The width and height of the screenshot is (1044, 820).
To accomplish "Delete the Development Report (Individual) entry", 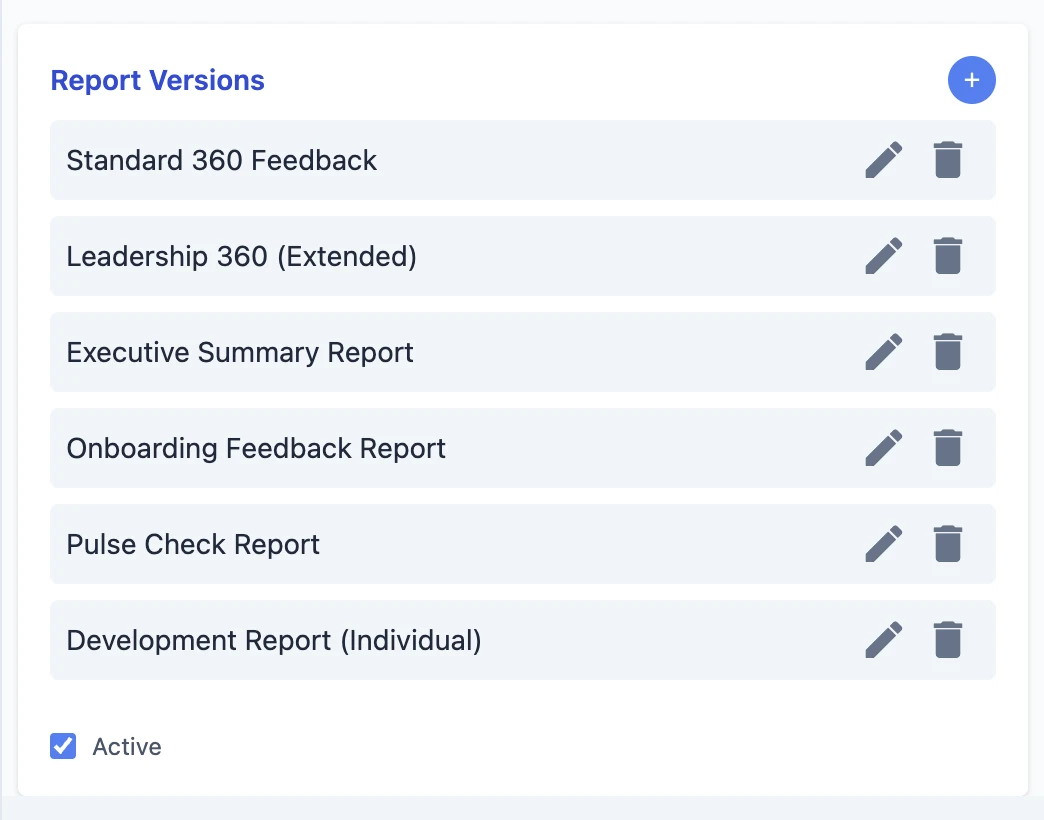I will click(947, 640).
